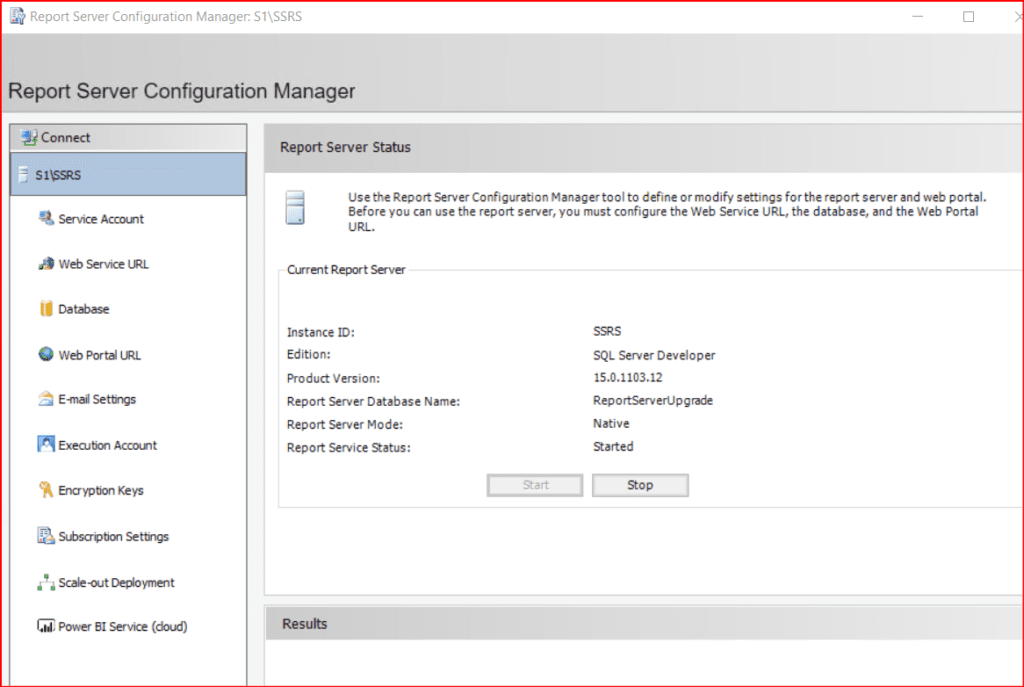Click the Execution Account user icon
Image resolution: width=1024 pixels, height=687 pixels.
[x=46, y=445]
